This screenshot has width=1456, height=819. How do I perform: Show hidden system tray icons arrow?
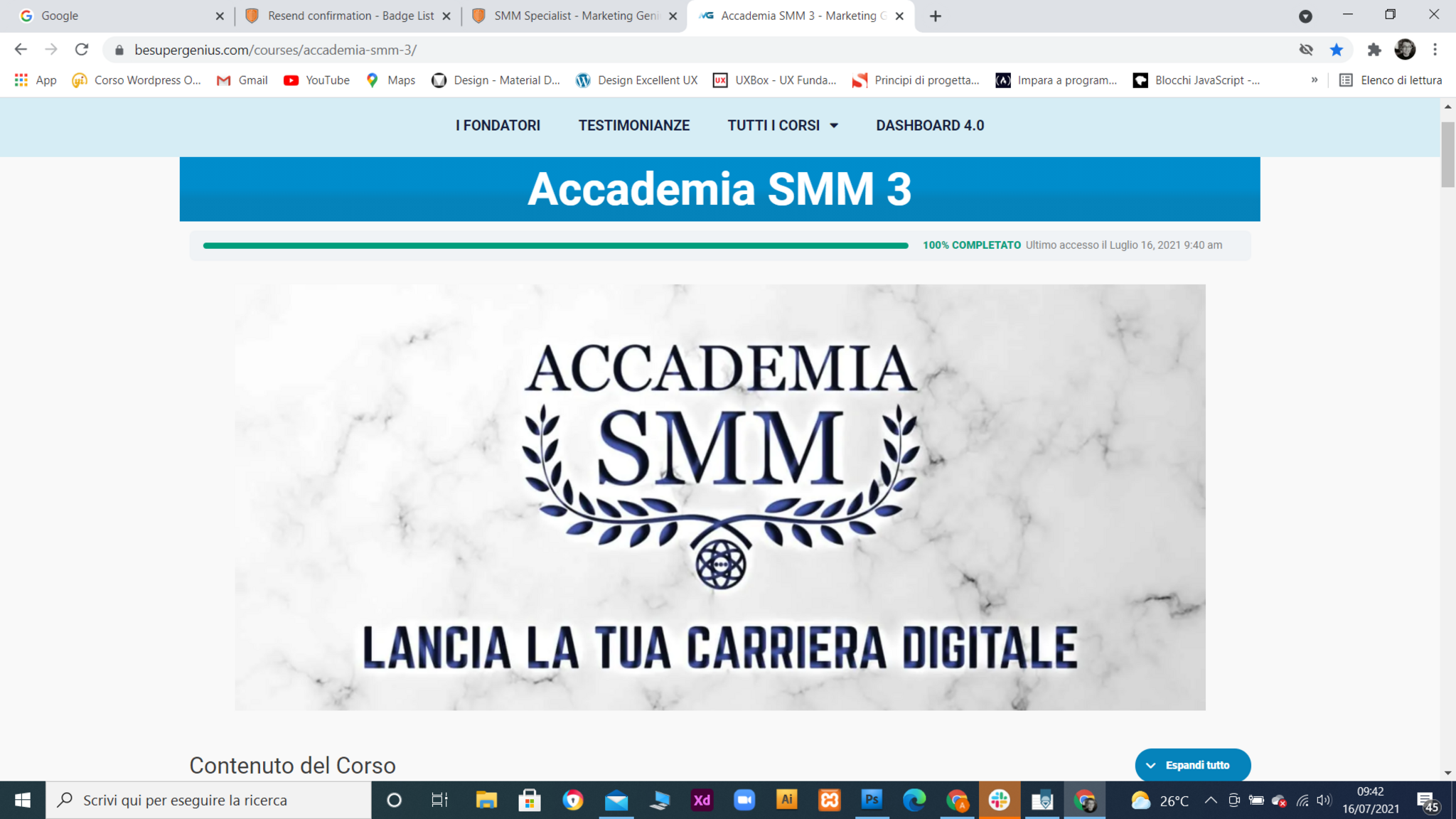point(1211,801)
